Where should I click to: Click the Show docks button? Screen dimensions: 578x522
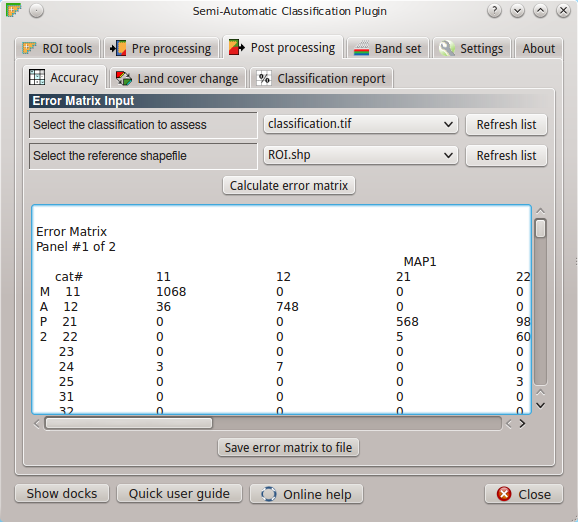coord(62,493)
